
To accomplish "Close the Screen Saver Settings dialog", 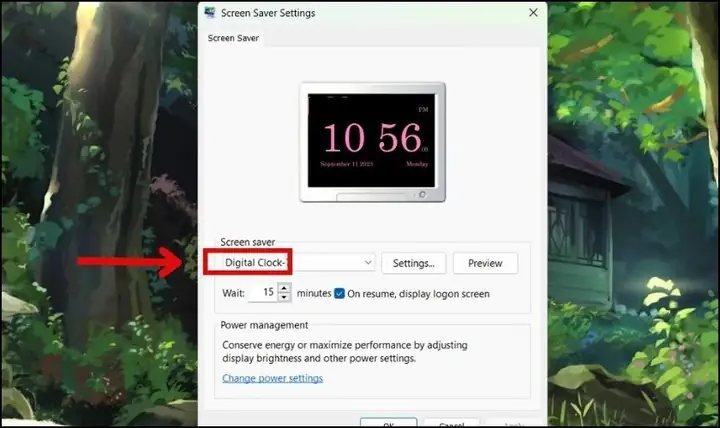I will pyautogui.click(x=533, y=13).
